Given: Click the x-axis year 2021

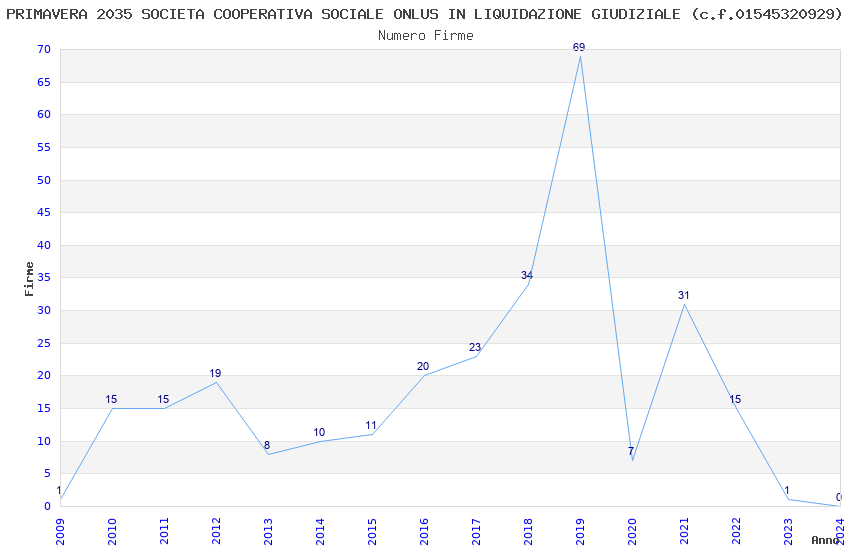Looking at the screenshot, I should pos(684,531).
